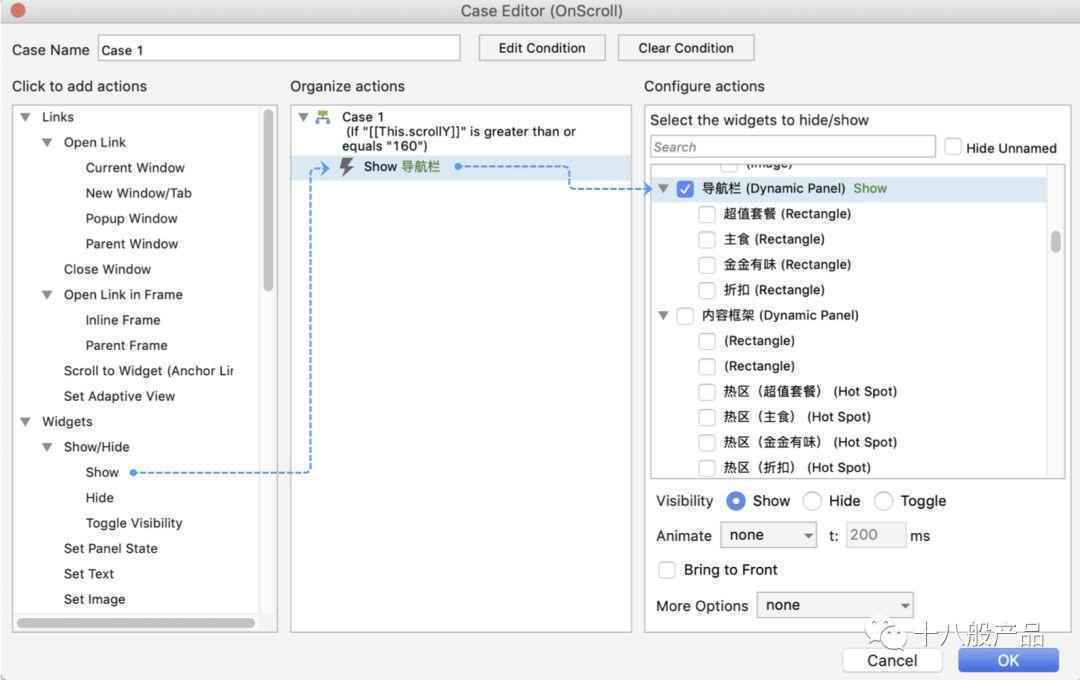Screen dimensions: 1080x682
Task: Open the Animate dropdown
Action: (x=768, y=535)
